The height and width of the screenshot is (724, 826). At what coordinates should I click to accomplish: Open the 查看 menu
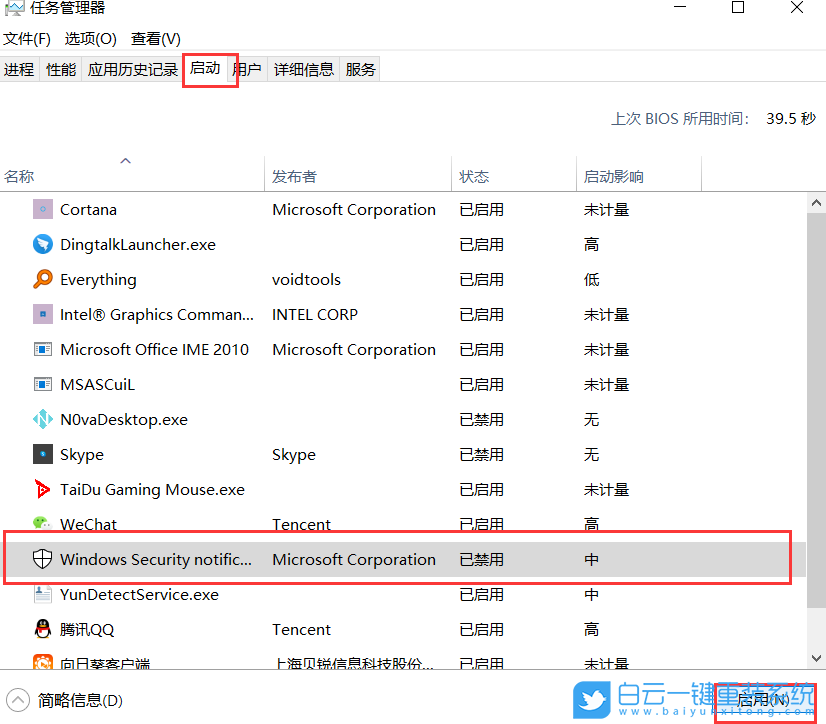[x=155, y=38]
